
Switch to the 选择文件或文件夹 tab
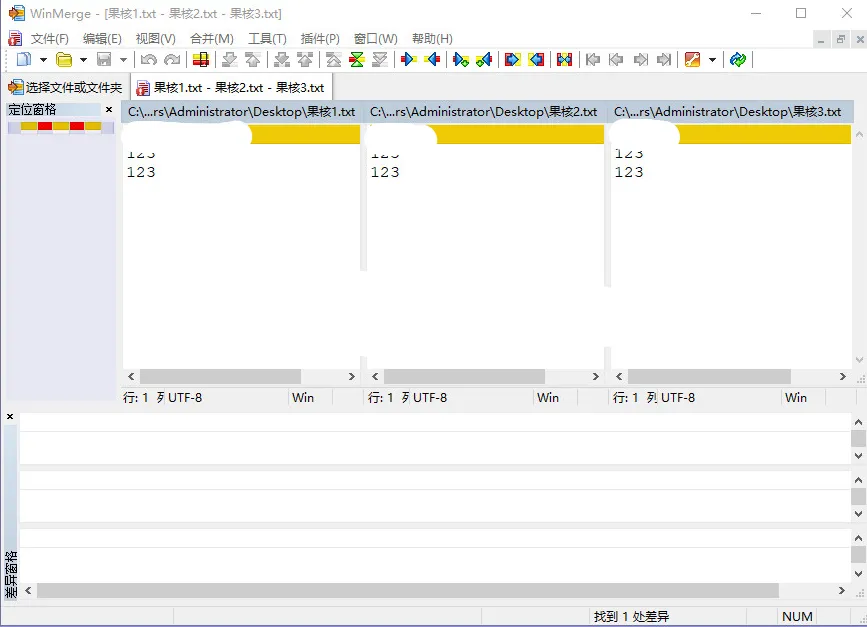coord(66,88)
